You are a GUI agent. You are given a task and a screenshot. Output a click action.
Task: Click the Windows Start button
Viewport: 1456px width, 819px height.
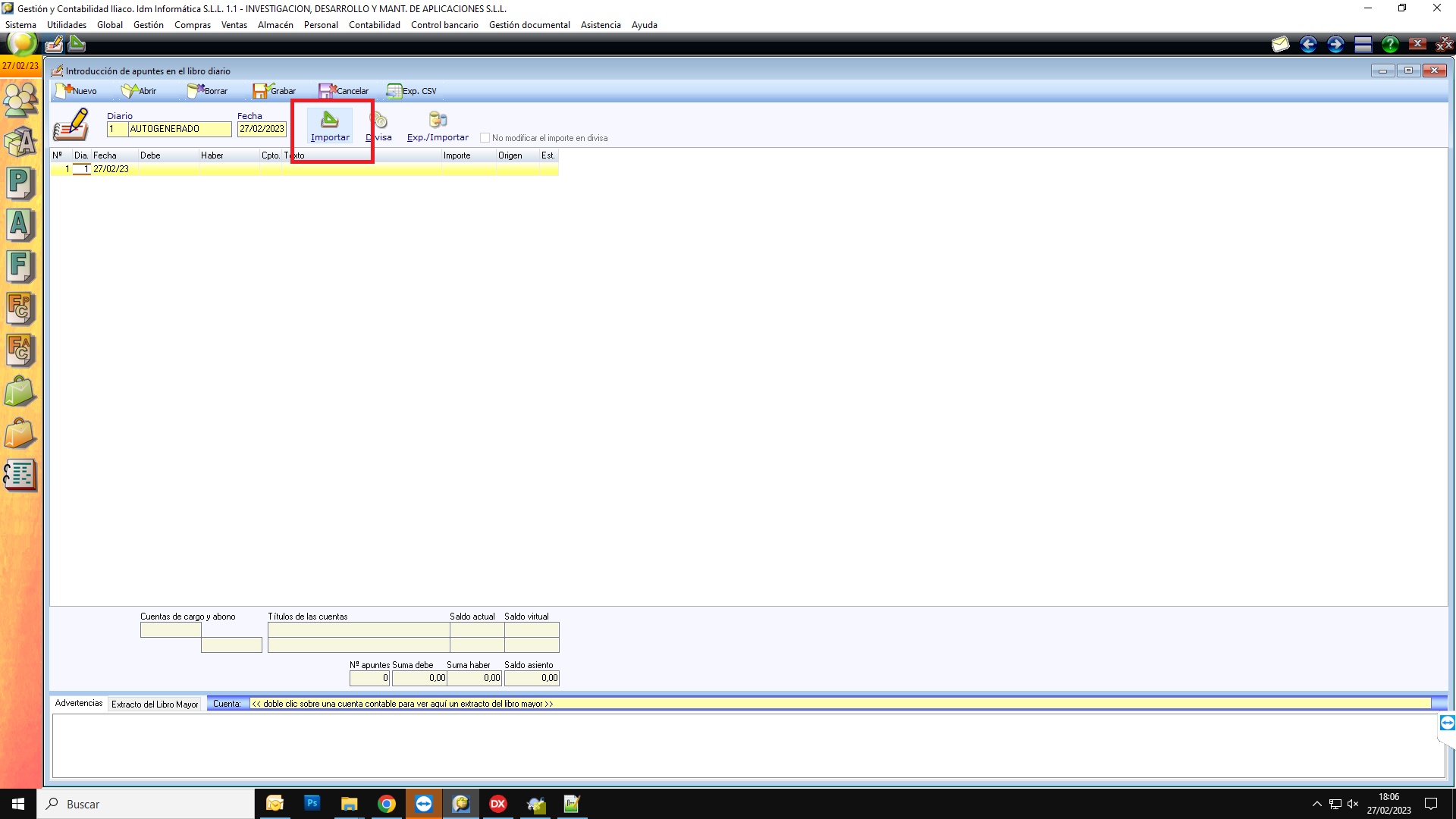(18, 804)
